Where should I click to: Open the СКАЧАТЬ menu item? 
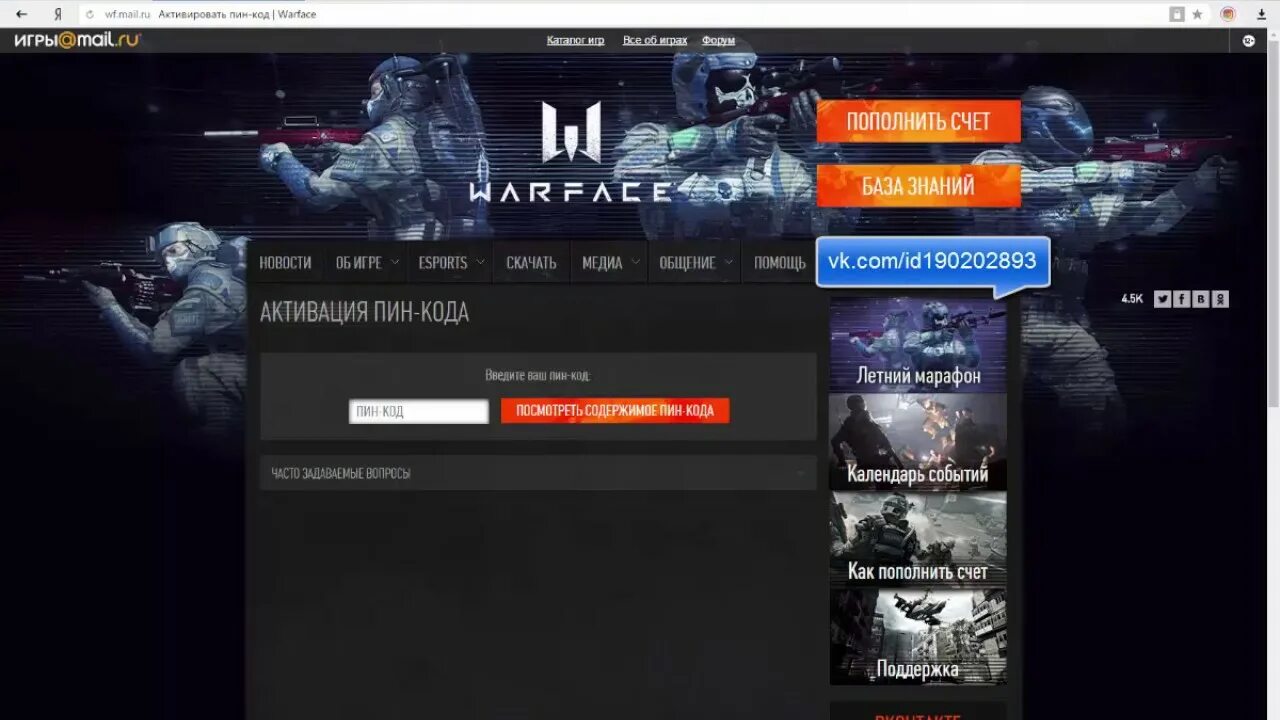coord(531,262)
